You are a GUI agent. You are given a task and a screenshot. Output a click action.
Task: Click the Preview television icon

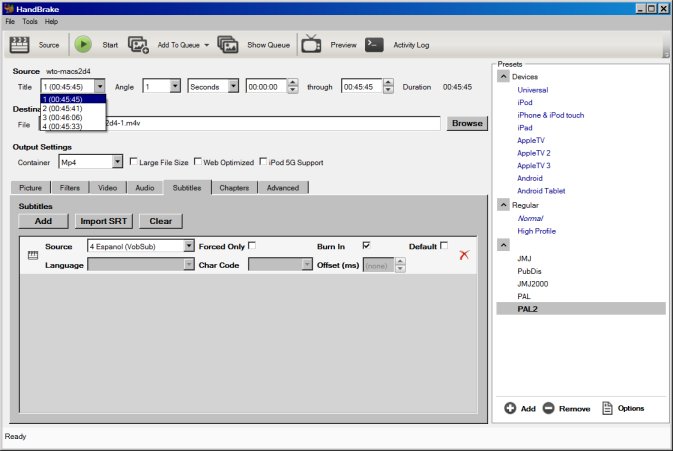(311, 44)
